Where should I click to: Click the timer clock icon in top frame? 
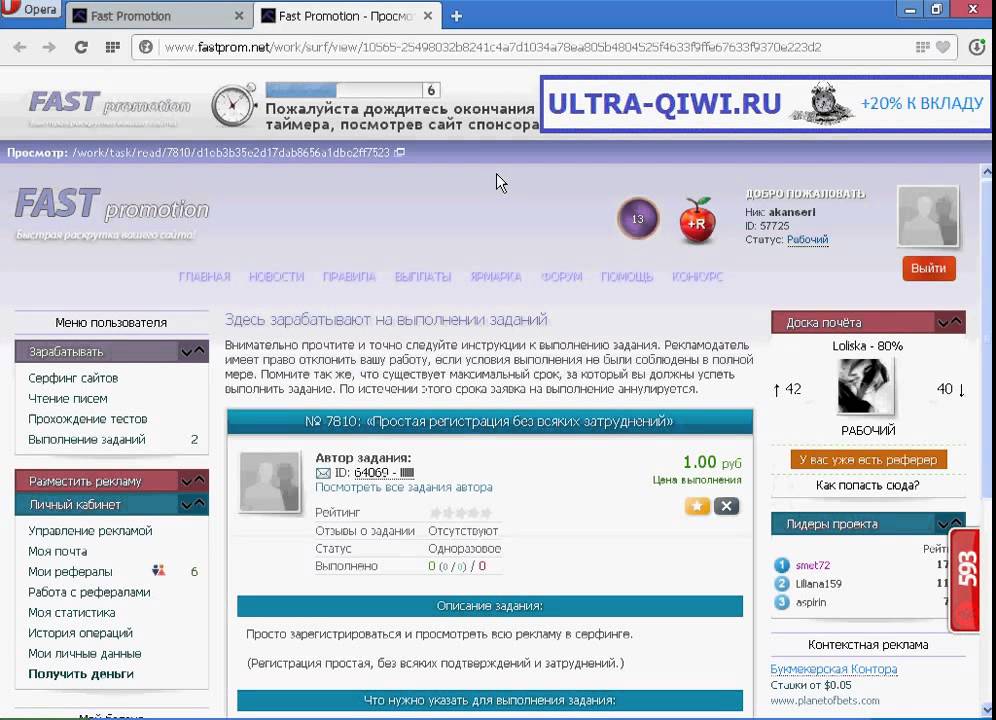(232, 104)
